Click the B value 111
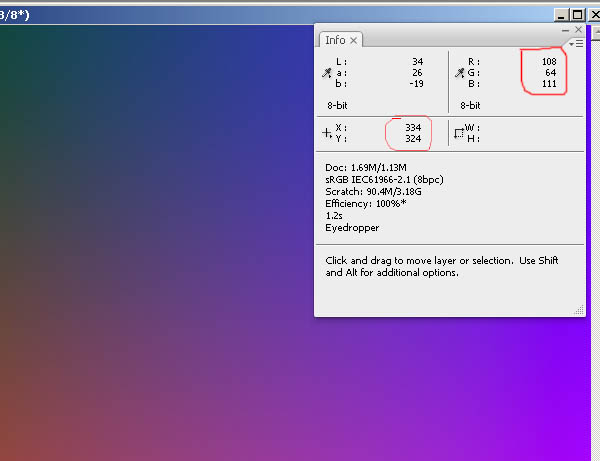The image size is (600, 461). pos(549,84)
